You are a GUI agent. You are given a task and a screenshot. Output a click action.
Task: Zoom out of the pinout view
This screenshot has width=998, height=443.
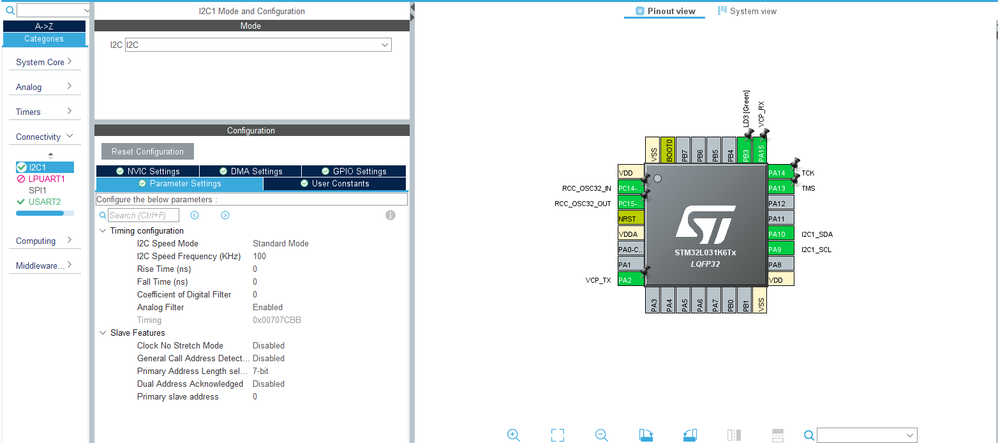pos(601,435)
